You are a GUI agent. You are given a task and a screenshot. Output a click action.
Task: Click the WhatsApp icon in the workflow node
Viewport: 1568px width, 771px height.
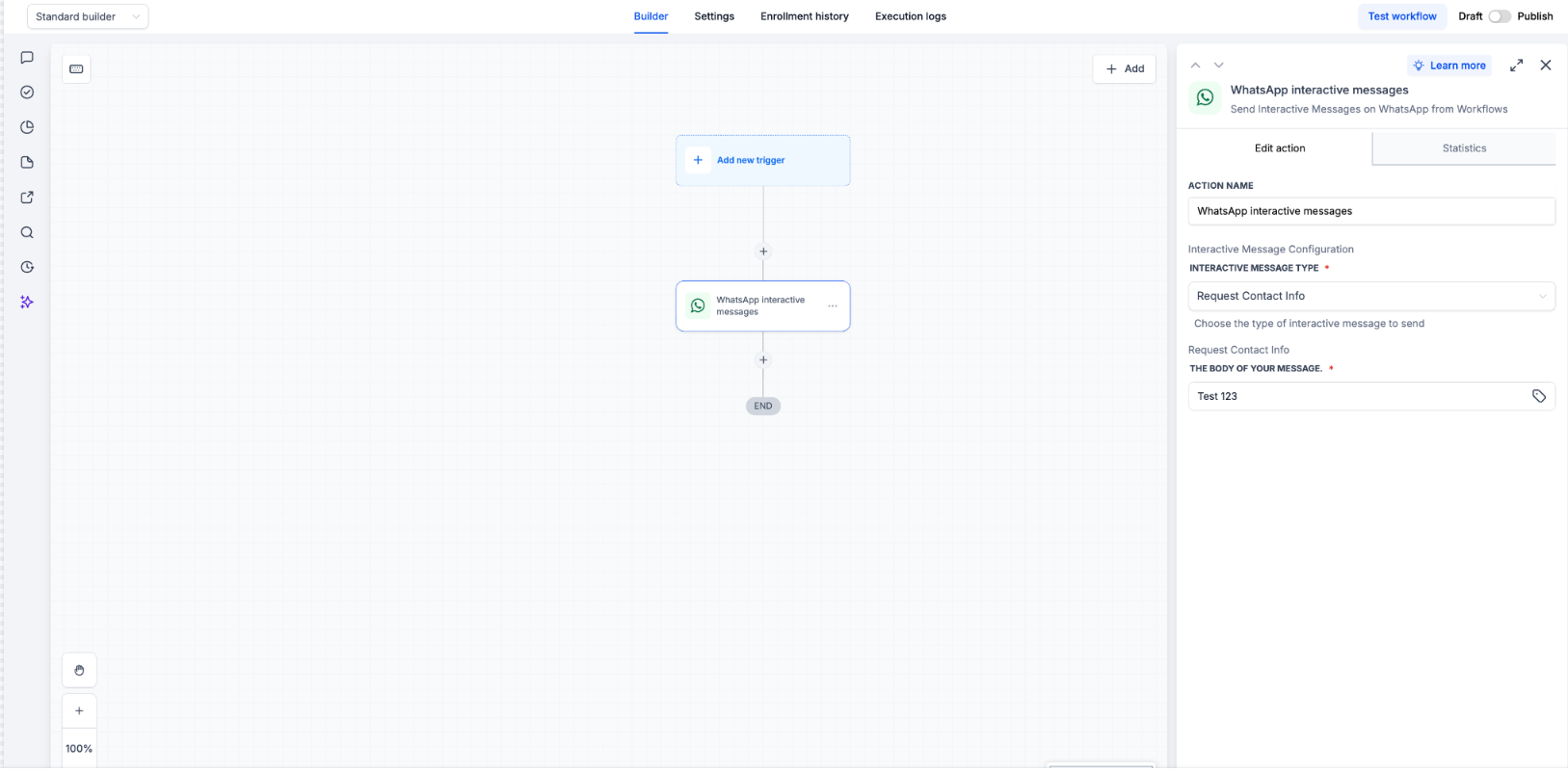pos(698,306)
